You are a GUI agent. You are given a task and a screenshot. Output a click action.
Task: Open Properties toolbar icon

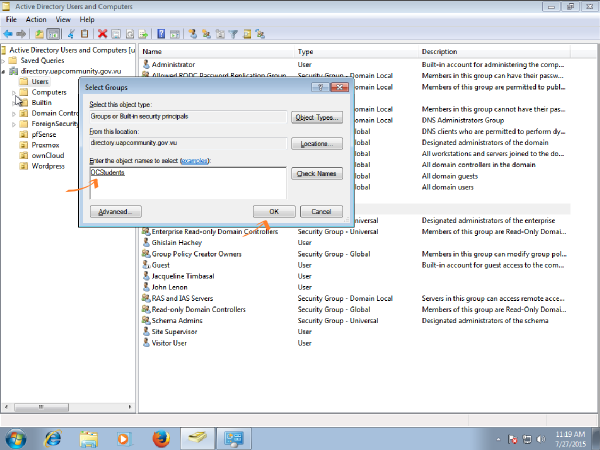pos(116,34)
